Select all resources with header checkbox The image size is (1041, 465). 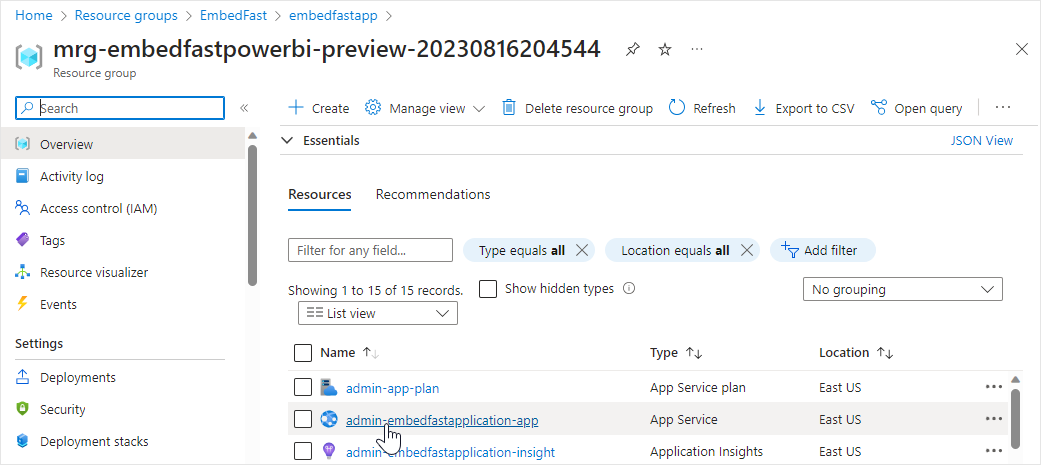pyautogui.click(x=303, y=352)
